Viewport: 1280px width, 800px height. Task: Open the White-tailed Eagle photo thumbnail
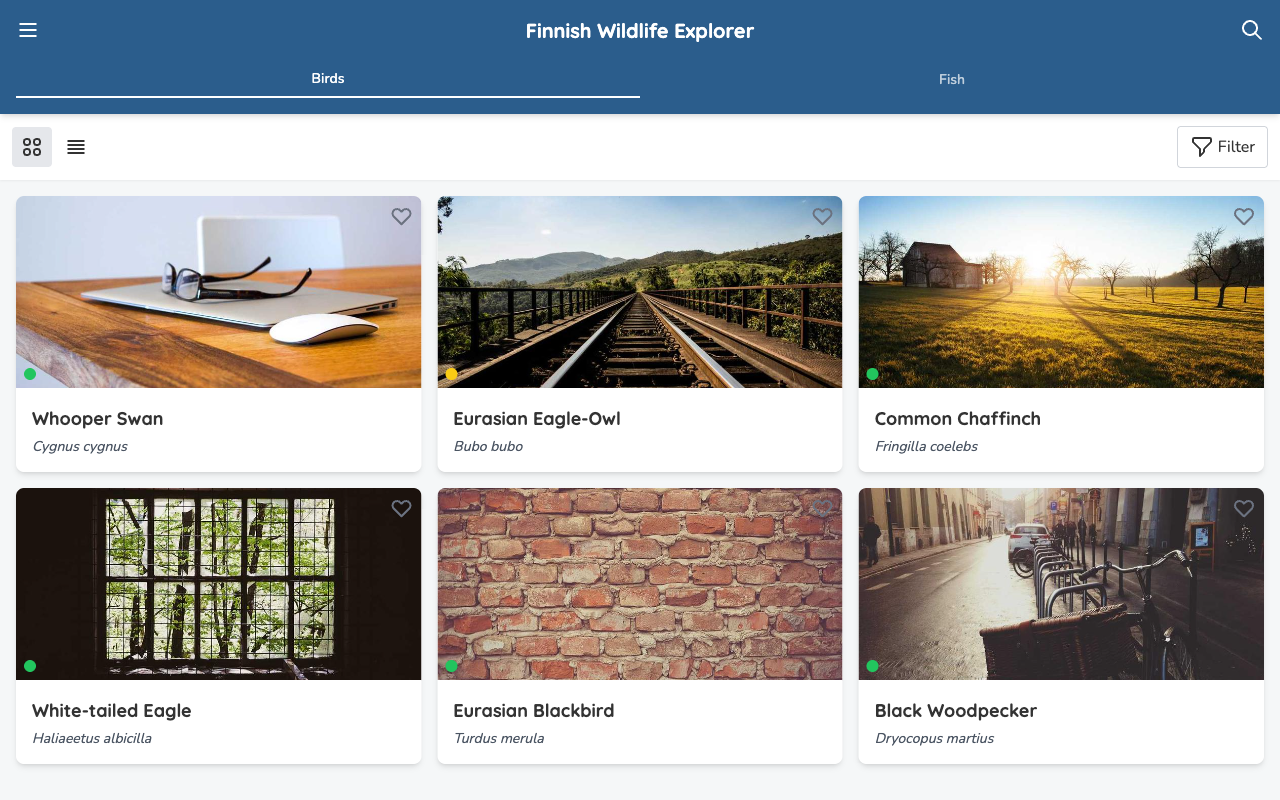point(218,583)
